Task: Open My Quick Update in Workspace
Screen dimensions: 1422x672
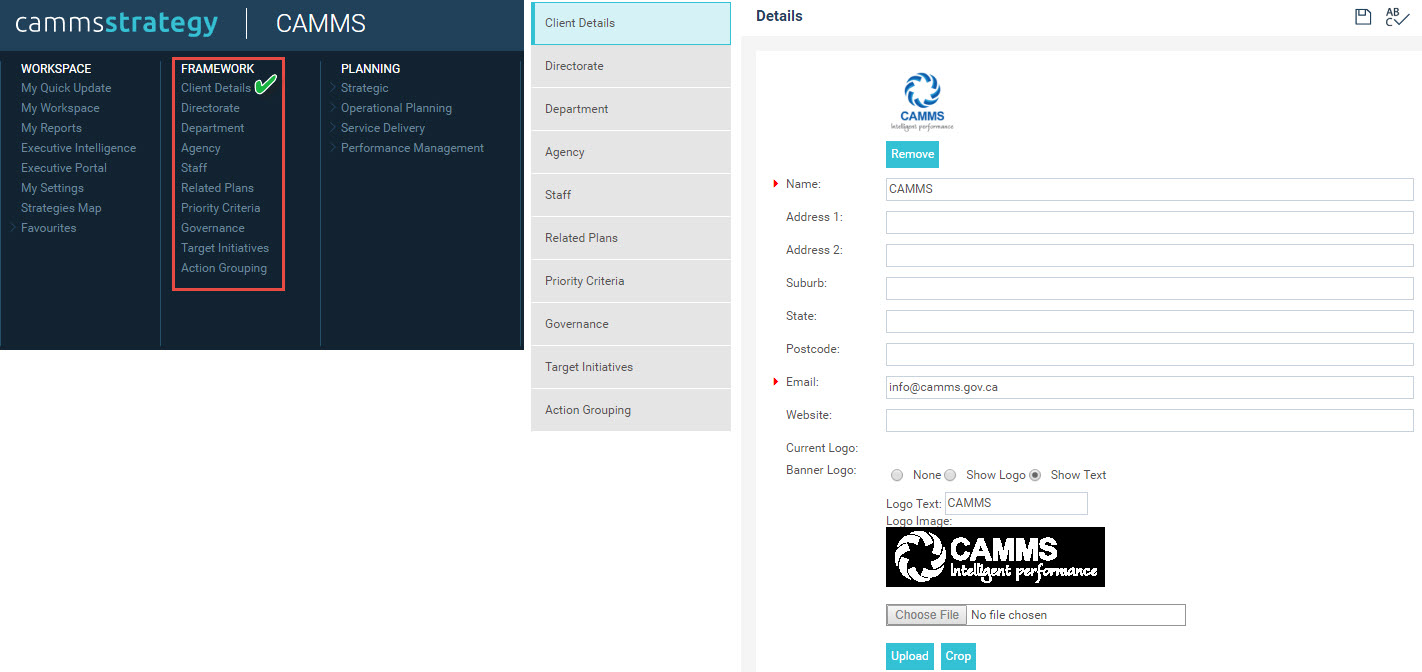Action: pyautogui.click(x=66, y=88)
